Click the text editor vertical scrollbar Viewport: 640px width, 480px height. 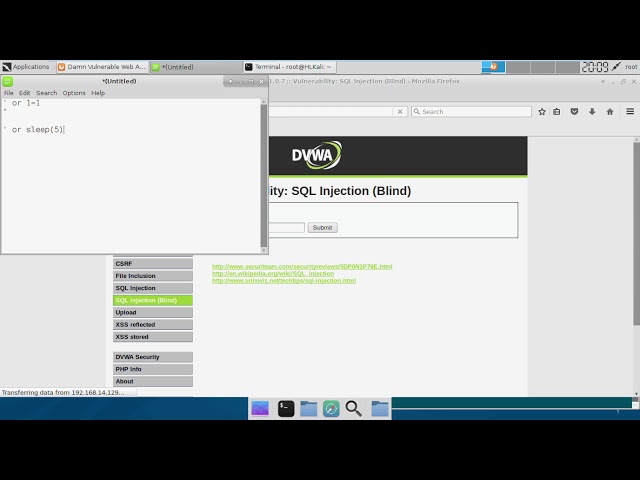click(264, 176)
